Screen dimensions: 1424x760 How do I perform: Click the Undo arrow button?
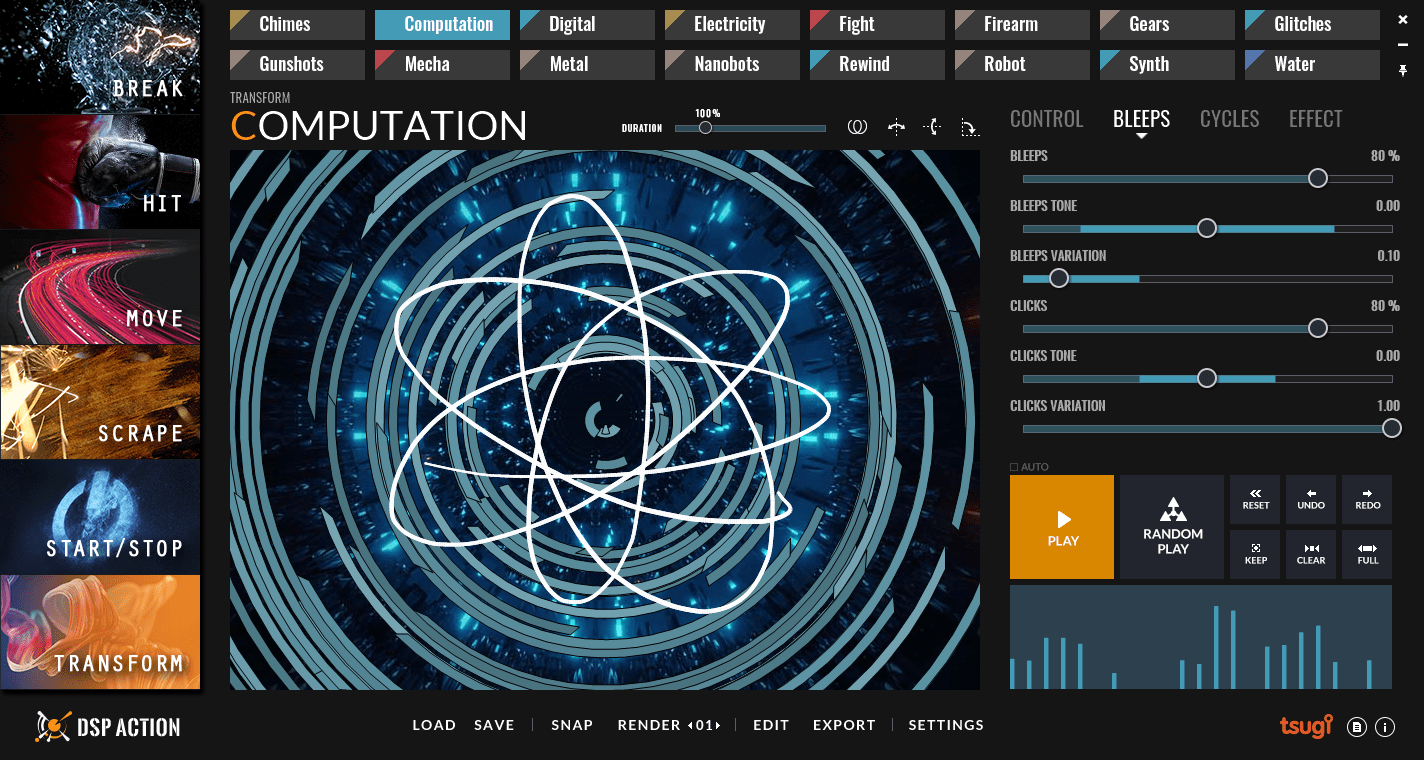(x=1311, y=499)
